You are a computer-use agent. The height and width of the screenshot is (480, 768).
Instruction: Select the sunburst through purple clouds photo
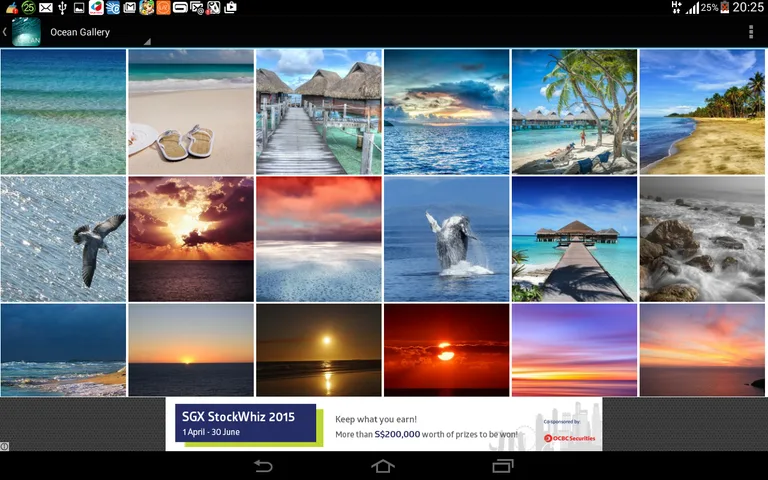click(191, 239)
